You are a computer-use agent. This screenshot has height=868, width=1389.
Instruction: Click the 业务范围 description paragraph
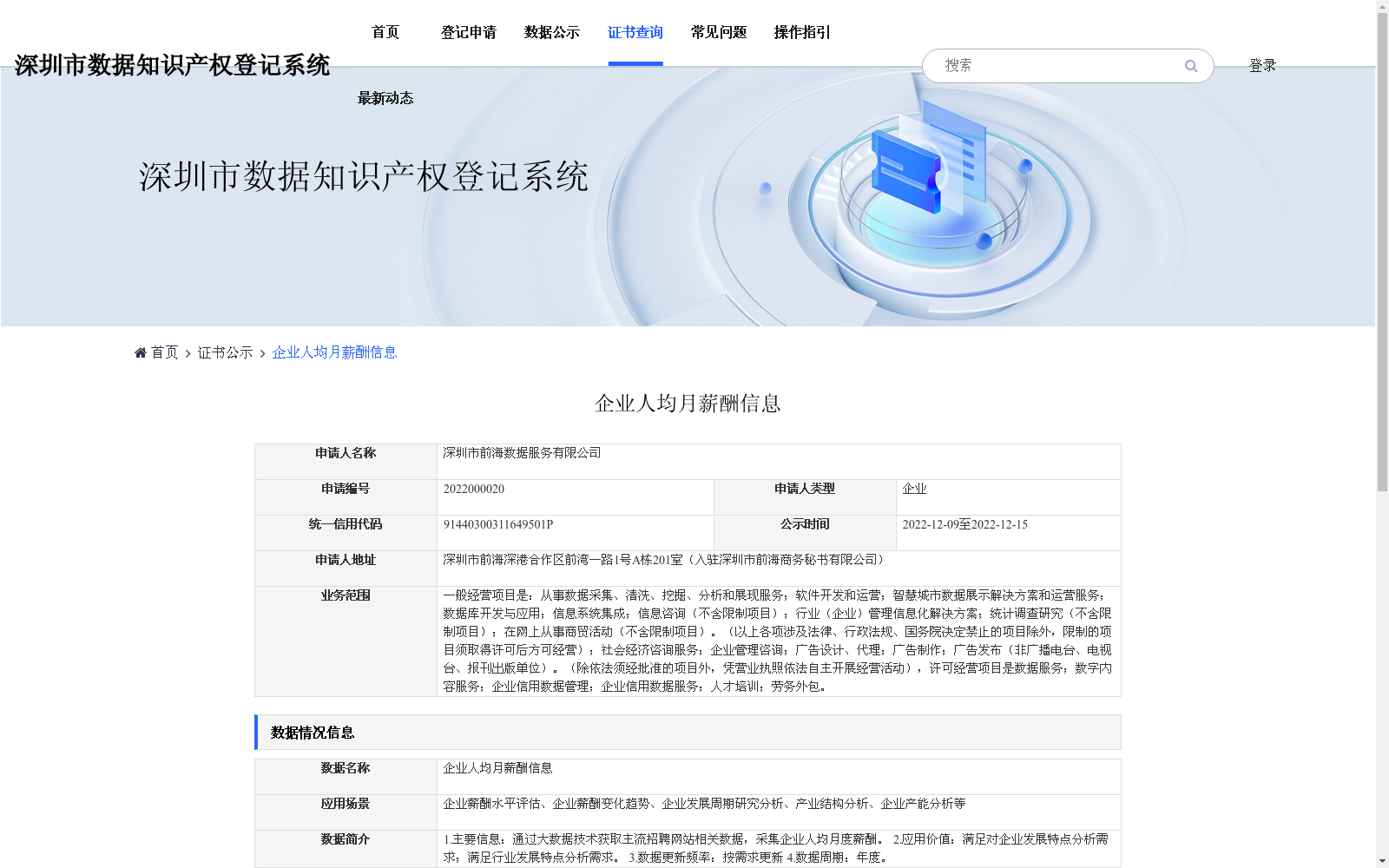click(778, 641)
